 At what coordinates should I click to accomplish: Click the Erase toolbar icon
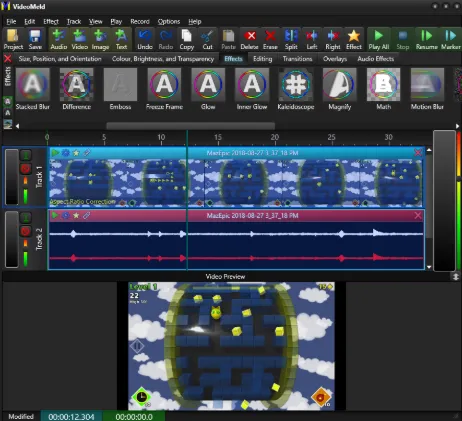coord(270,40)
